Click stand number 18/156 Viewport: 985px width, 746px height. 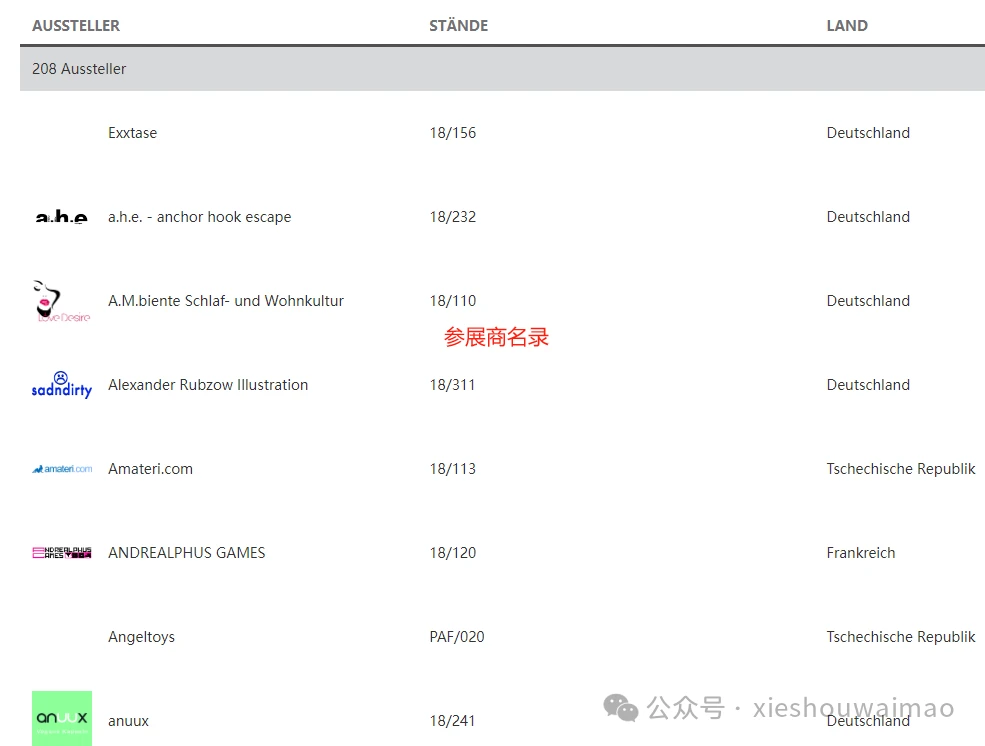[453, 133]
